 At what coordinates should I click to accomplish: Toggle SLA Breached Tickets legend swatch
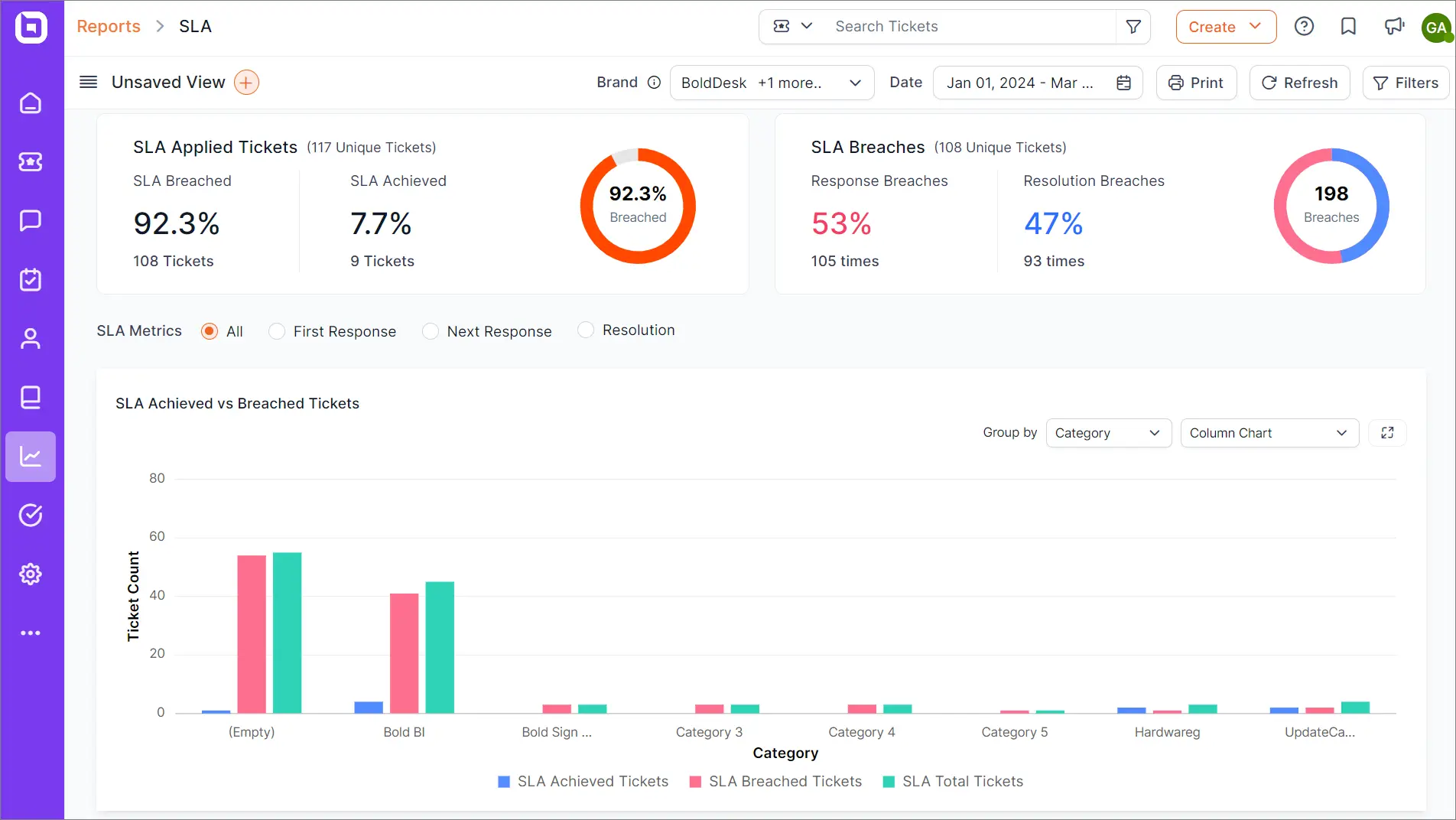pos(695,782)
